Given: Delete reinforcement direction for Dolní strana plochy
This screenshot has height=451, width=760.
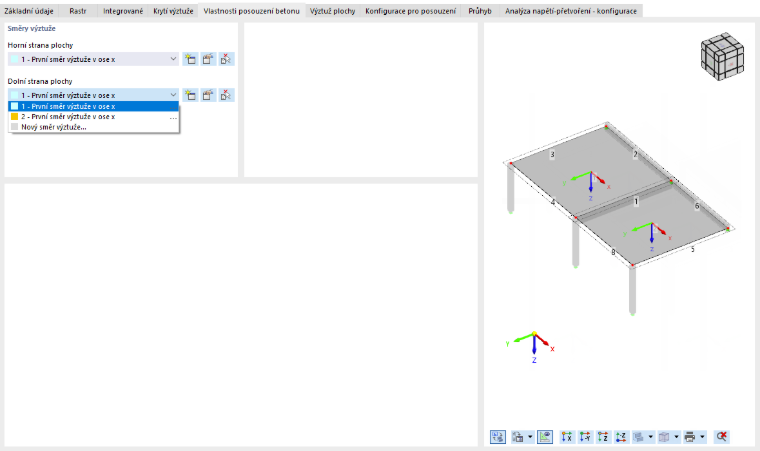Looking at the screenshot, I should pyautogui.click(x=226, y=95).
